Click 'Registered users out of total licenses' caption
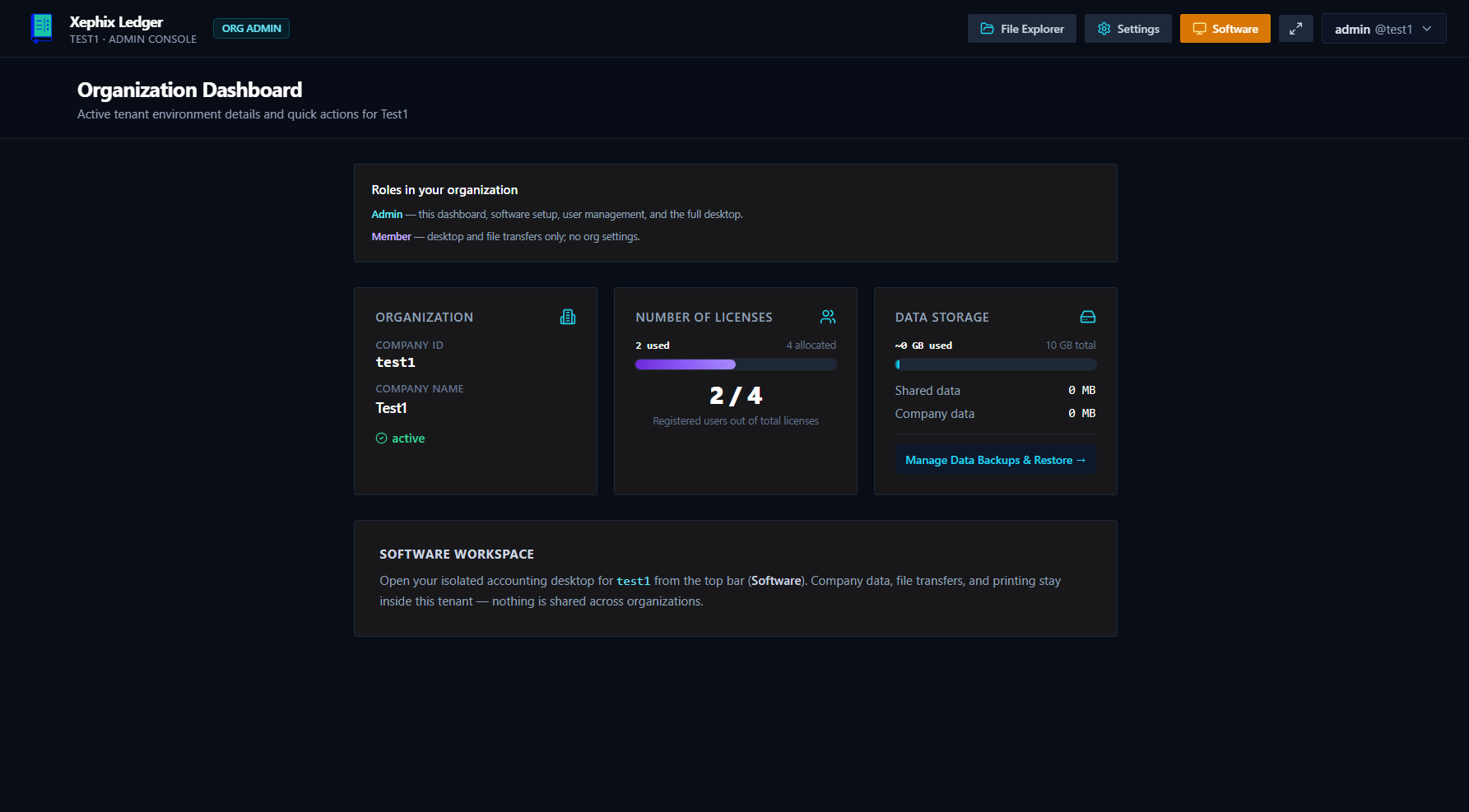This screenshot has width=1469, height=812. [736, 420]
